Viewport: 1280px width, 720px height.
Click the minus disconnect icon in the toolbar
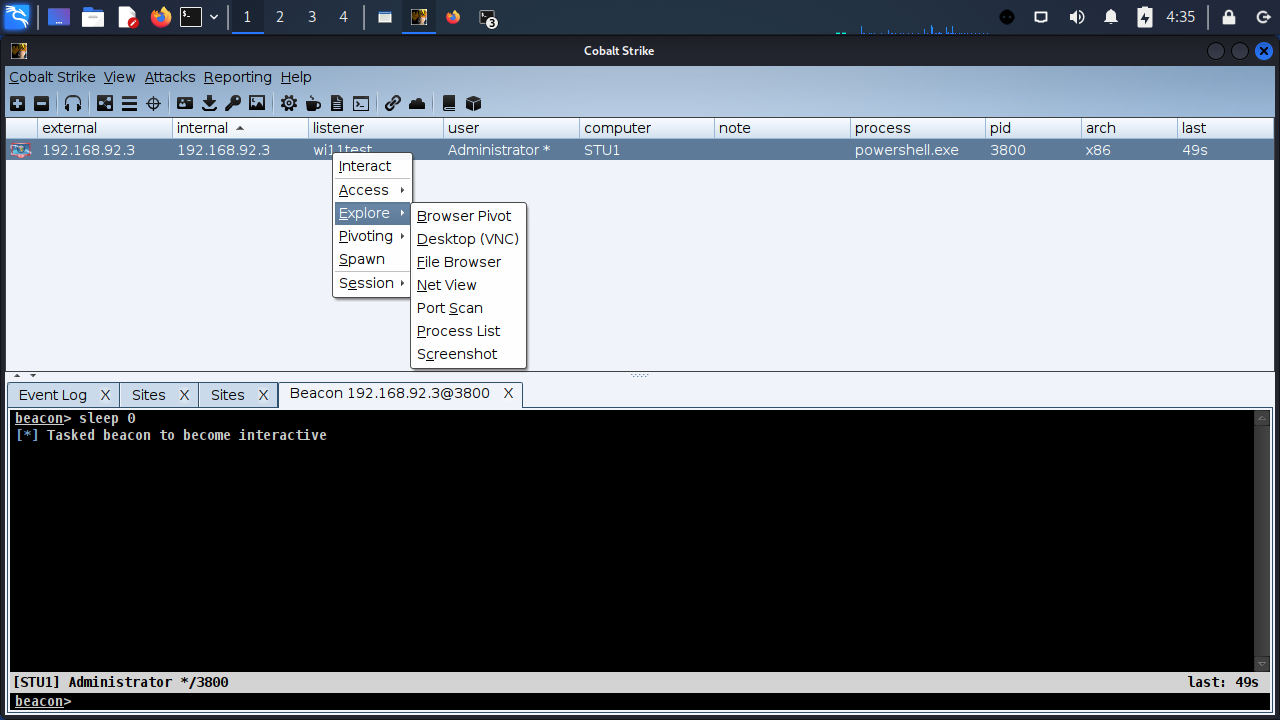[x=41, y=103]
